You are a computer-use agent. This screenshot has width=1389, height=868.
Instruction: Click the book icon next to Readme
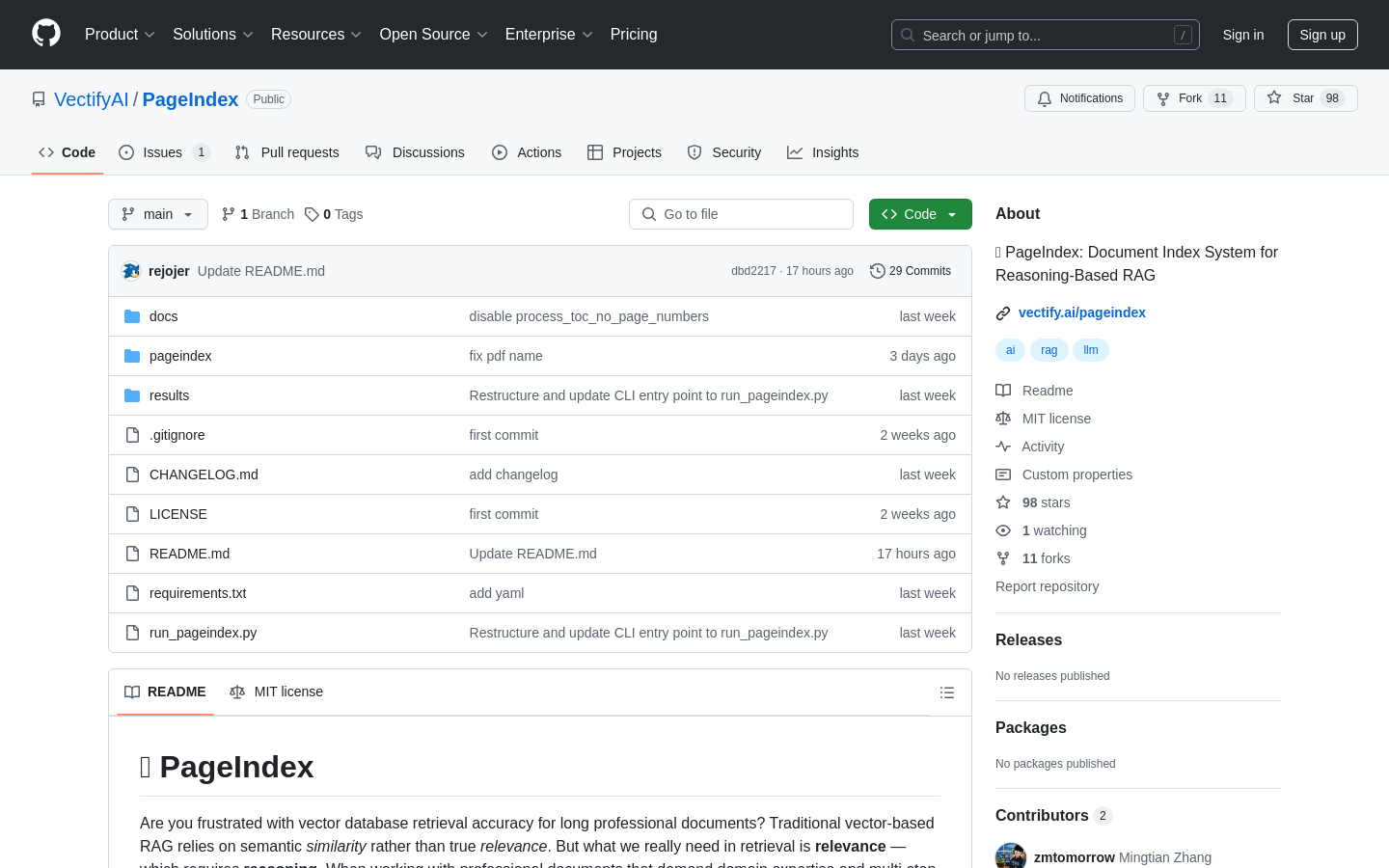[x=1003, y=391]
